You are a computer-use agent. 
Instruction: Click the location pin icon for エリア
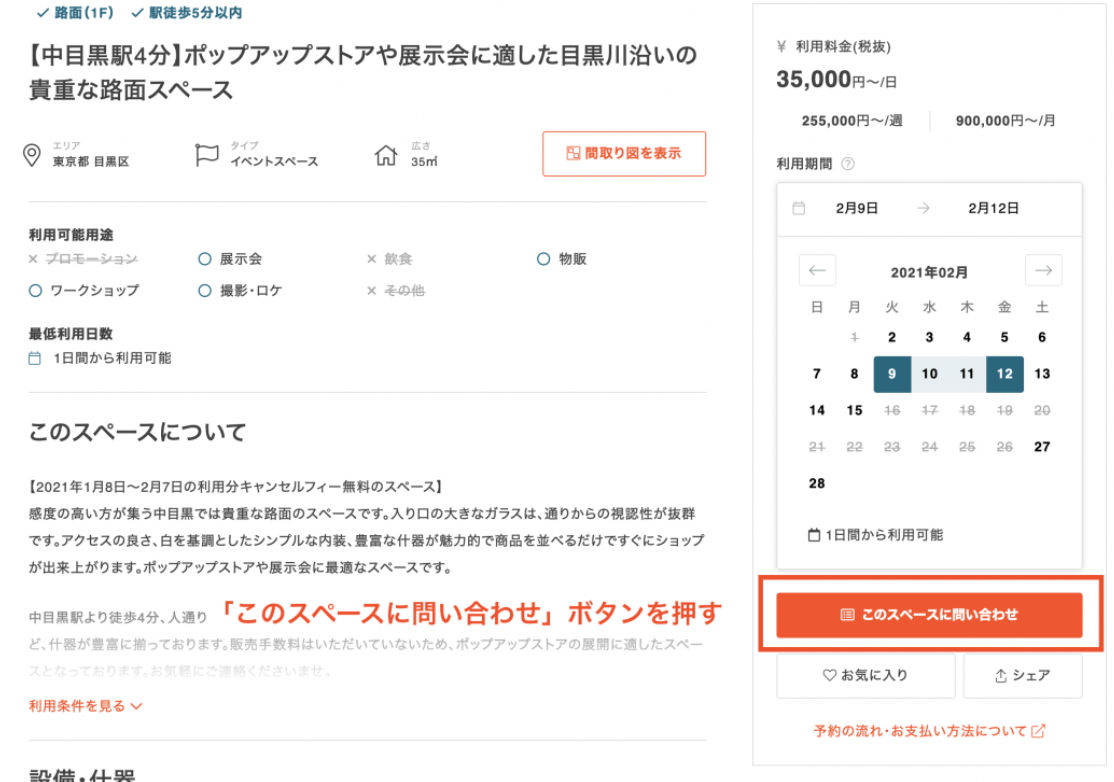click(x=32, y=155)
